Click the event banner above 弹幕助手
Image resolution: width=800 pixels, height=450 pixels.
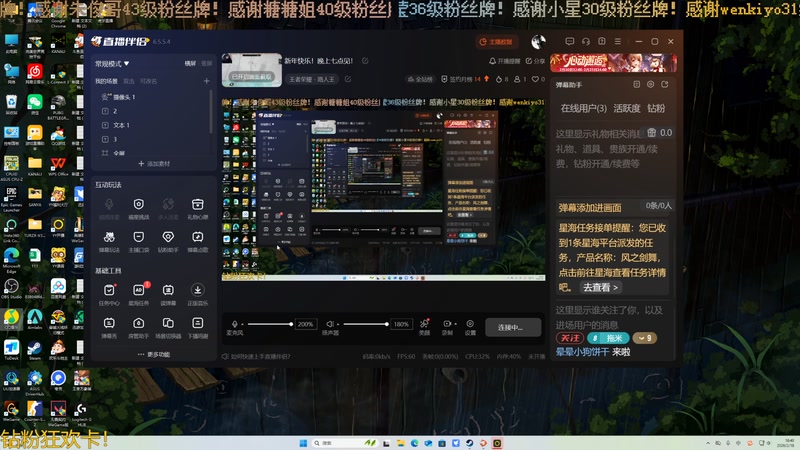click(x=614, y=63)
